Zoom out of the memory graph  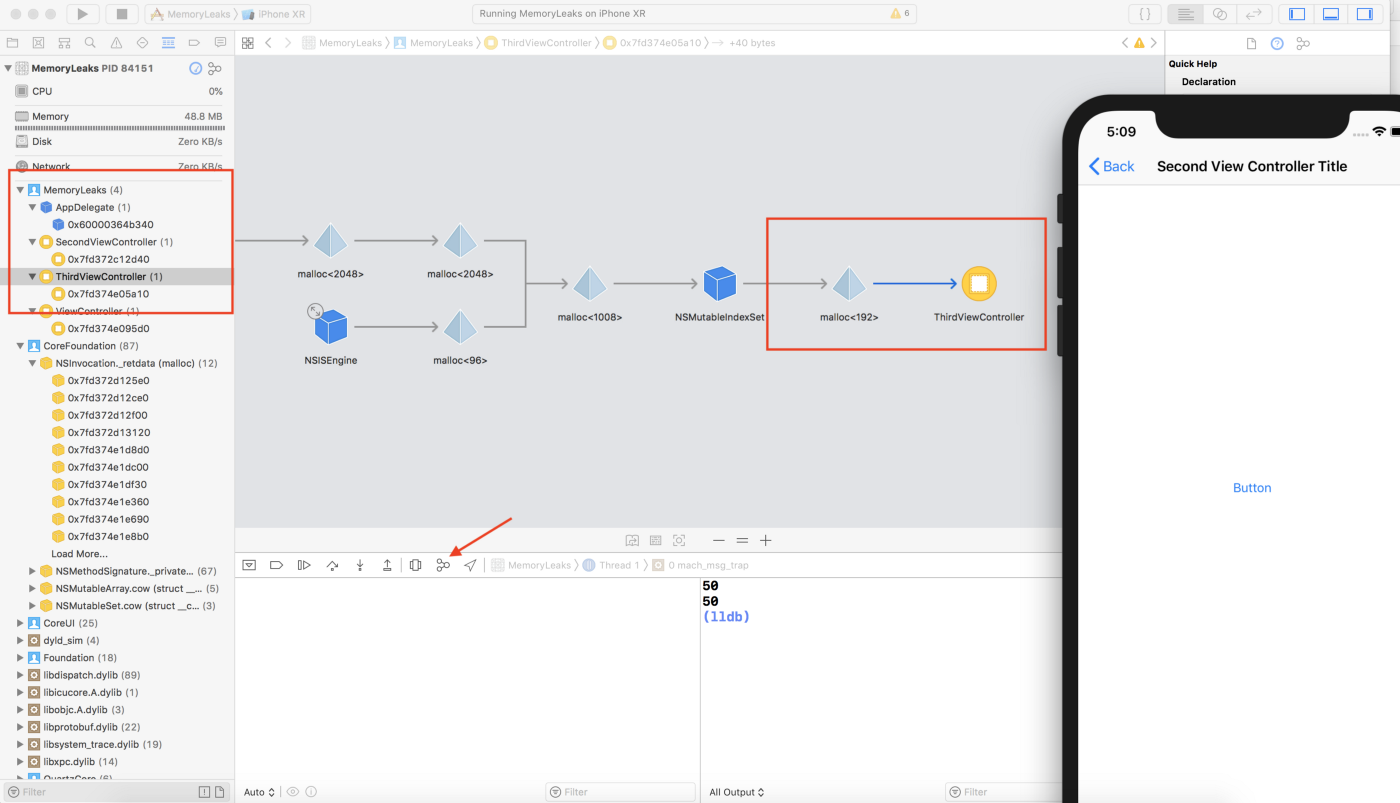click(x=718, y=540)
